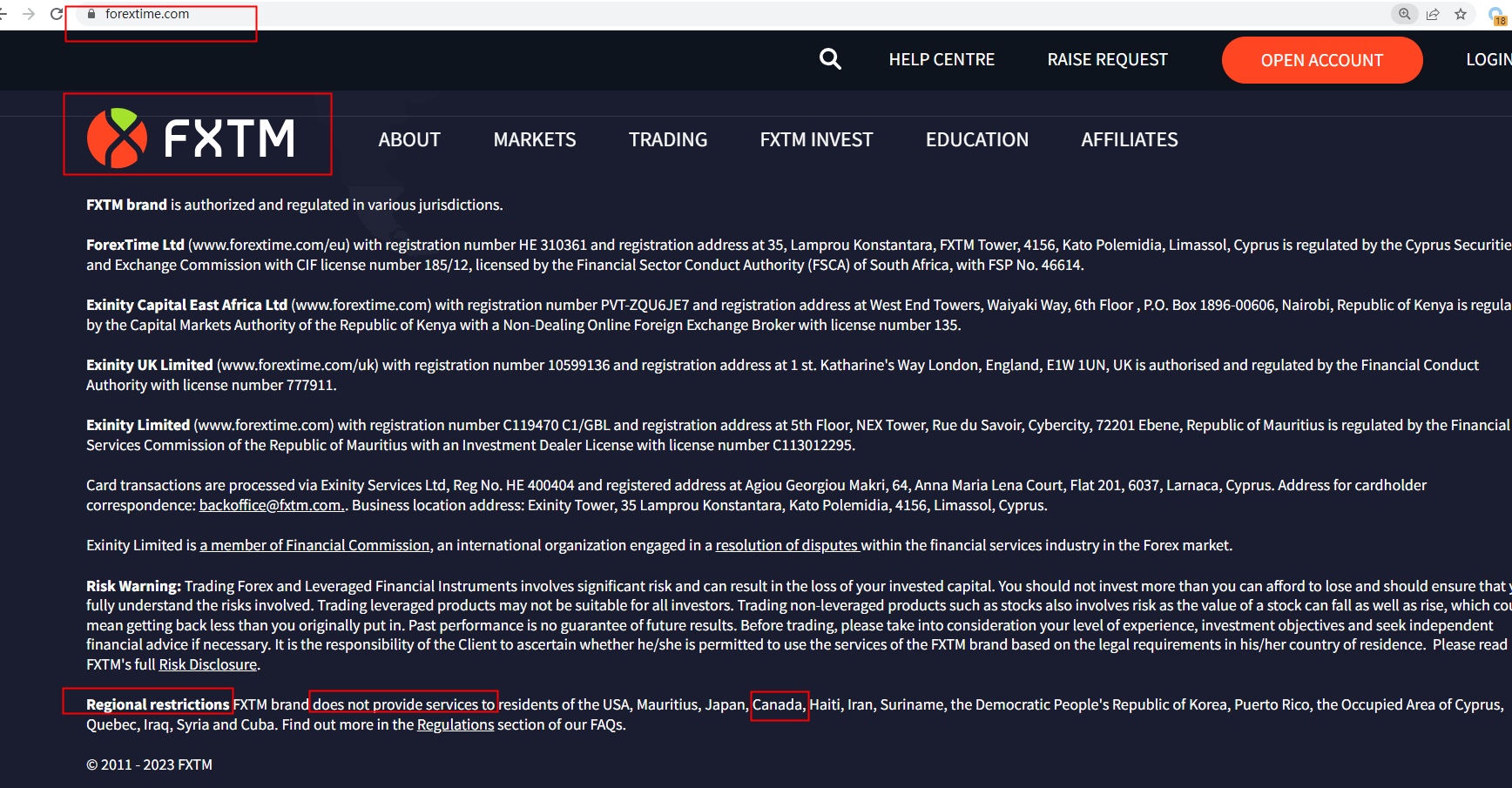Click the backoffice@fxtm.com email link

click(x=272, y=505)
